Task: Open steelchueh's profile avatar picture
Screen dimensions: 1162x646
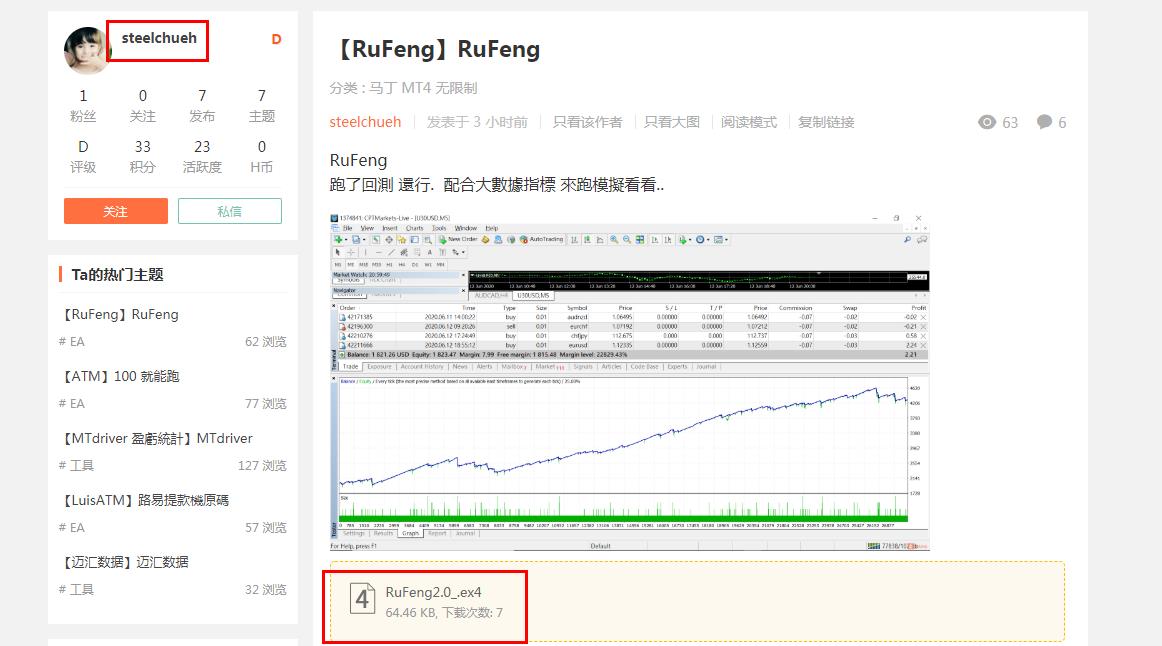Action: [86, 50]
